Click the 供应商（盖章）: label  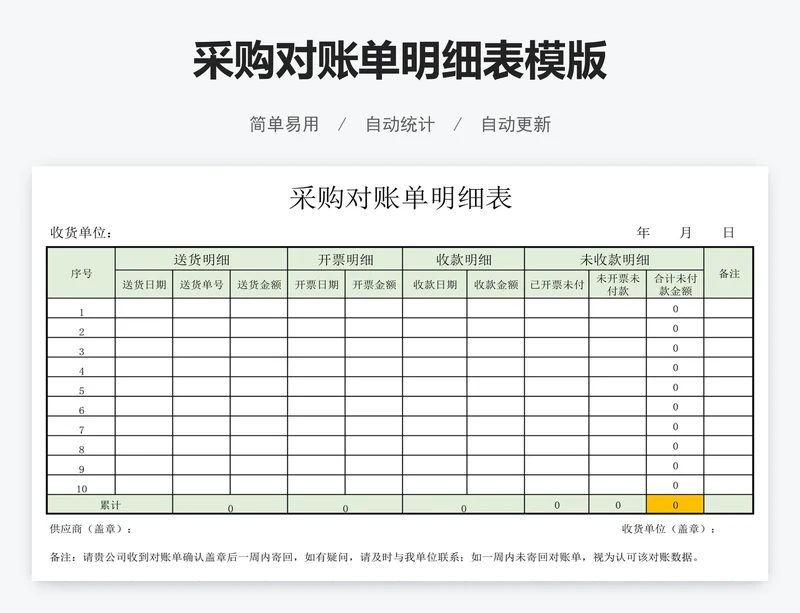91,529
